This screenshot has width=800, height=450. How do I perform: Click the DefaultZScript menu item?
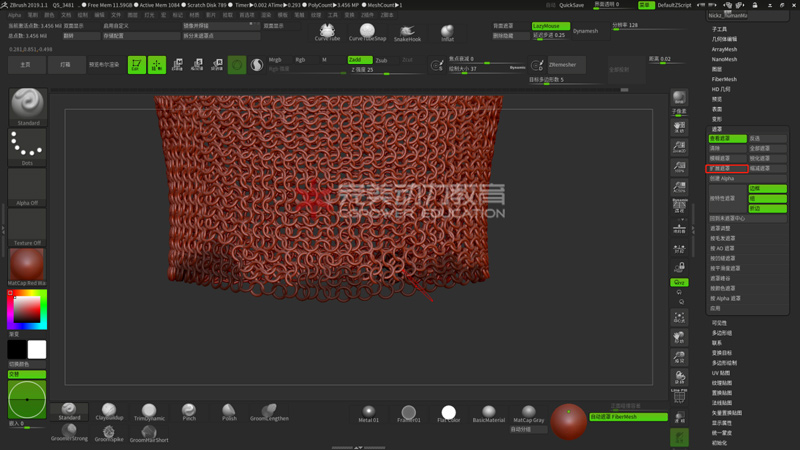coord(675,5)
